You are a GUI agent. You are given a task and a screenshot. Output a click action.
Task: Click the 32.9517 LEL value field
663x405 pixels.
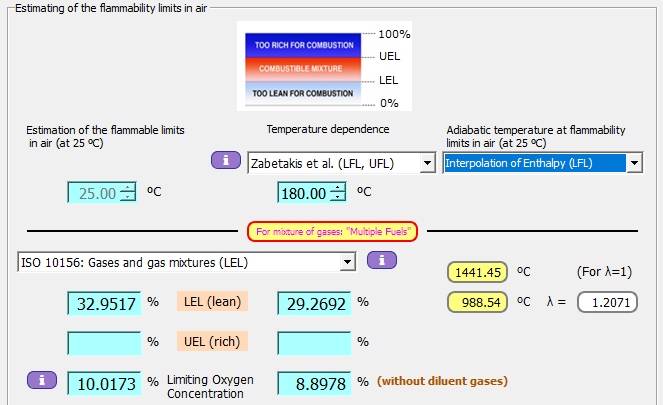[104, 302]
